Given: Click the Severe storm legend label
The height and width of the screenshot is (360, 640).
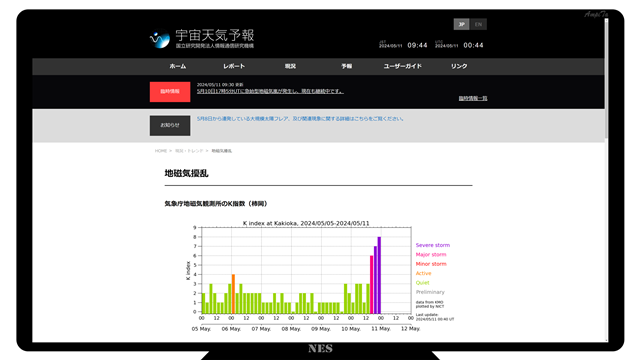Looking at the screenshot, I should click(433, 245).
